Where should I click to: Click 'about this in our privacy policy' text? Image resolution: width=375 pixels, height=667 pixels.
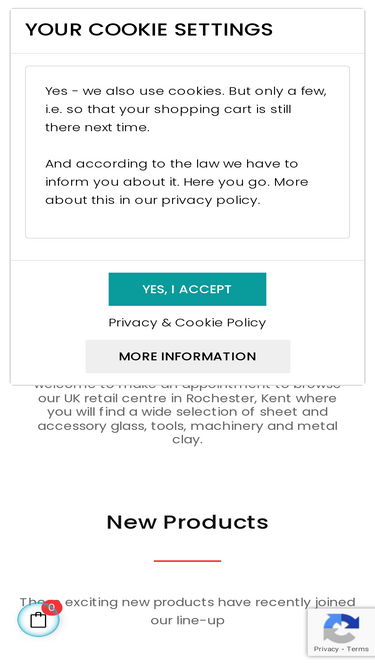152,200
